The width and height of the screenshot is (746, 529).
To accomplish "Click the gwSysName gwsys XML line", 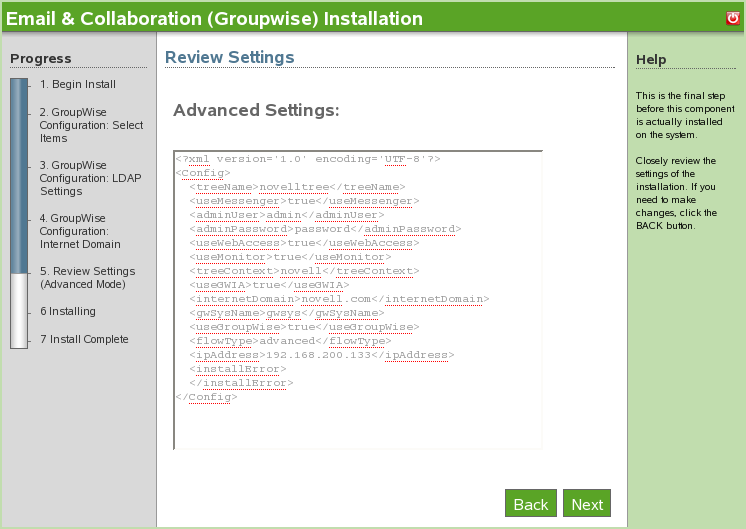I will click(287, 313).
